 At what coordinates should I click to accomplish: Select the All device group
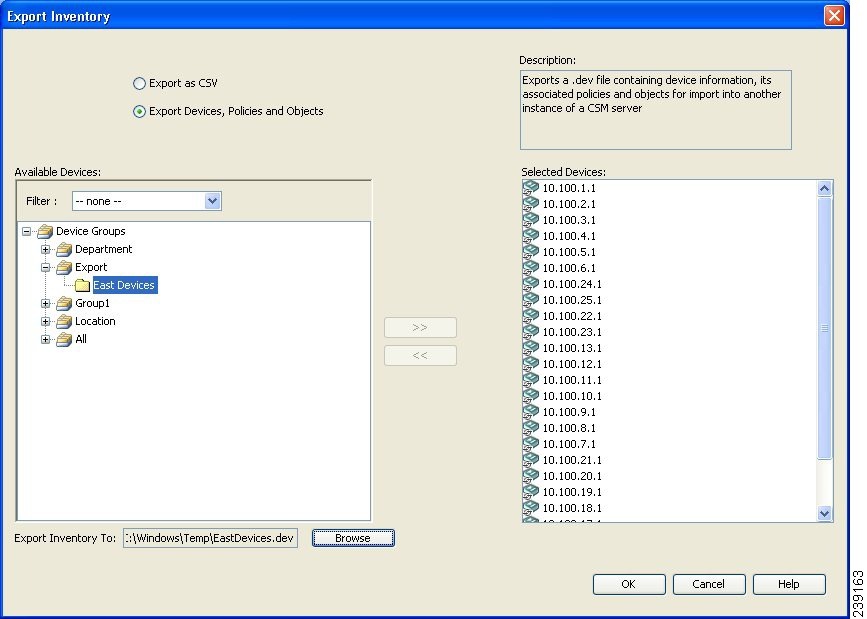point(80,339)
